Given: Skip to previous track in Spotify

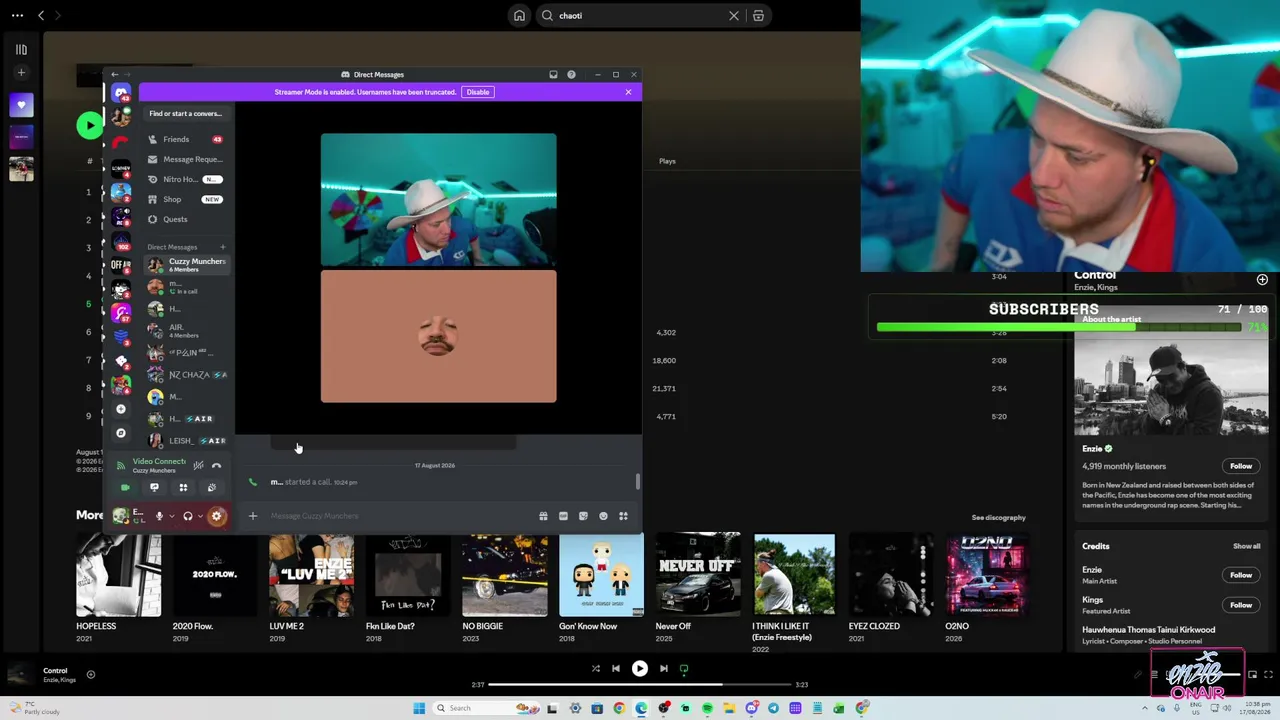Looking at the screenshot, I should (616, 669).
